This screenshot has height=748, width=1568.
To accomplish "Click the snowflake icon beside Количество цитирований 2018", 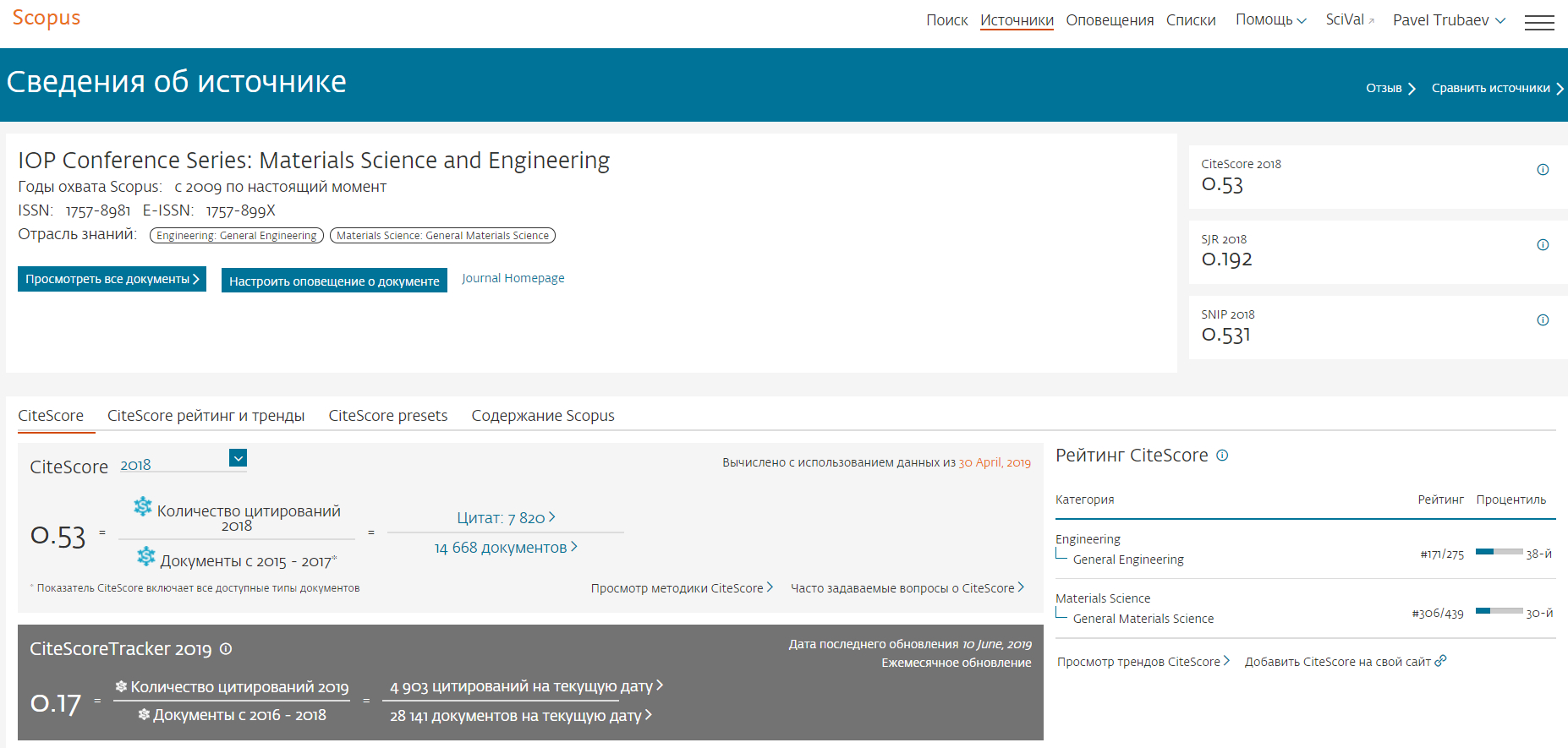I will pos(143,507).
